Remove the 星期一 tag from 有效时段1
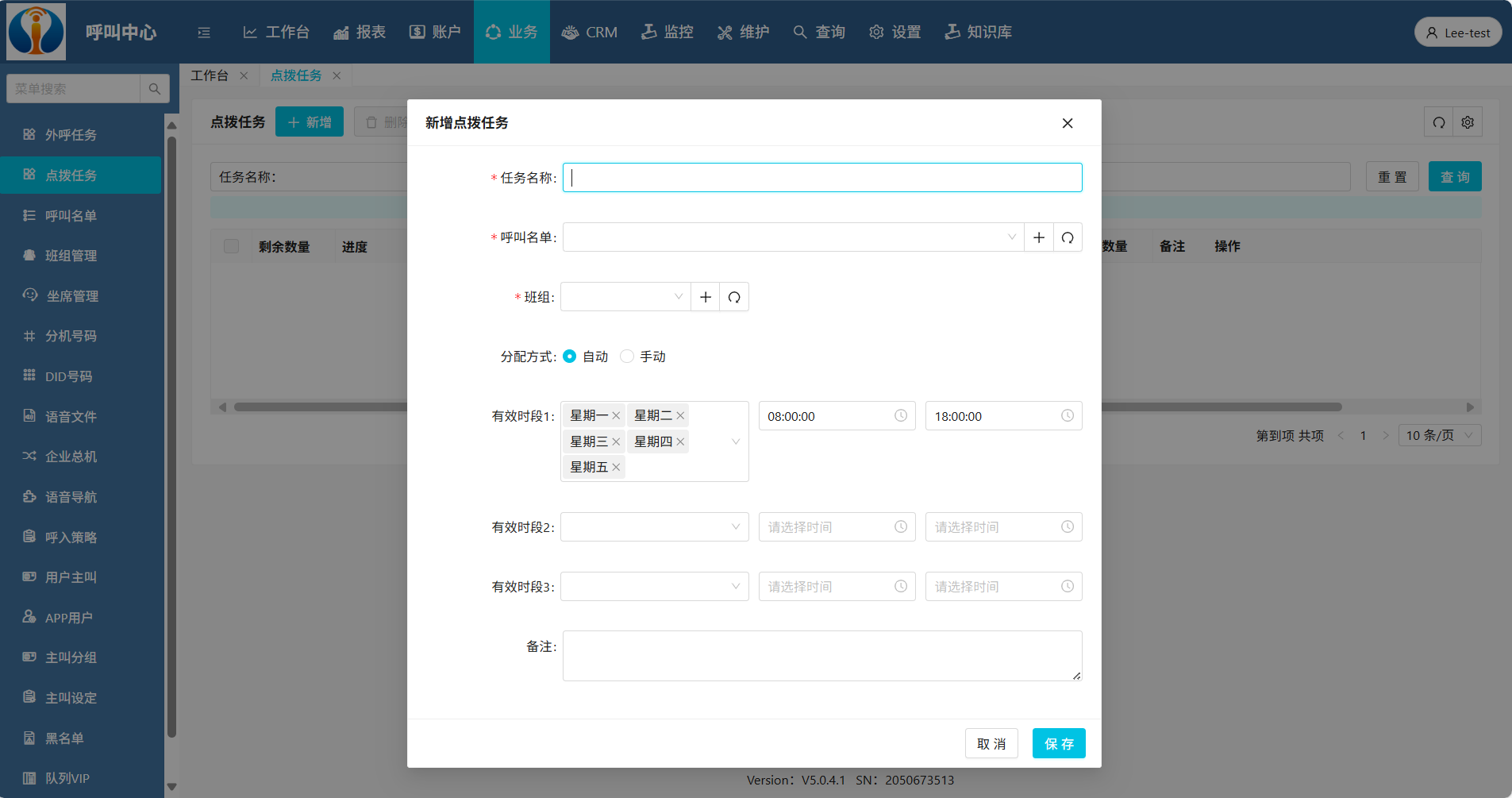The width and height of the screenshot is (1512, 798). click(616, 415)
